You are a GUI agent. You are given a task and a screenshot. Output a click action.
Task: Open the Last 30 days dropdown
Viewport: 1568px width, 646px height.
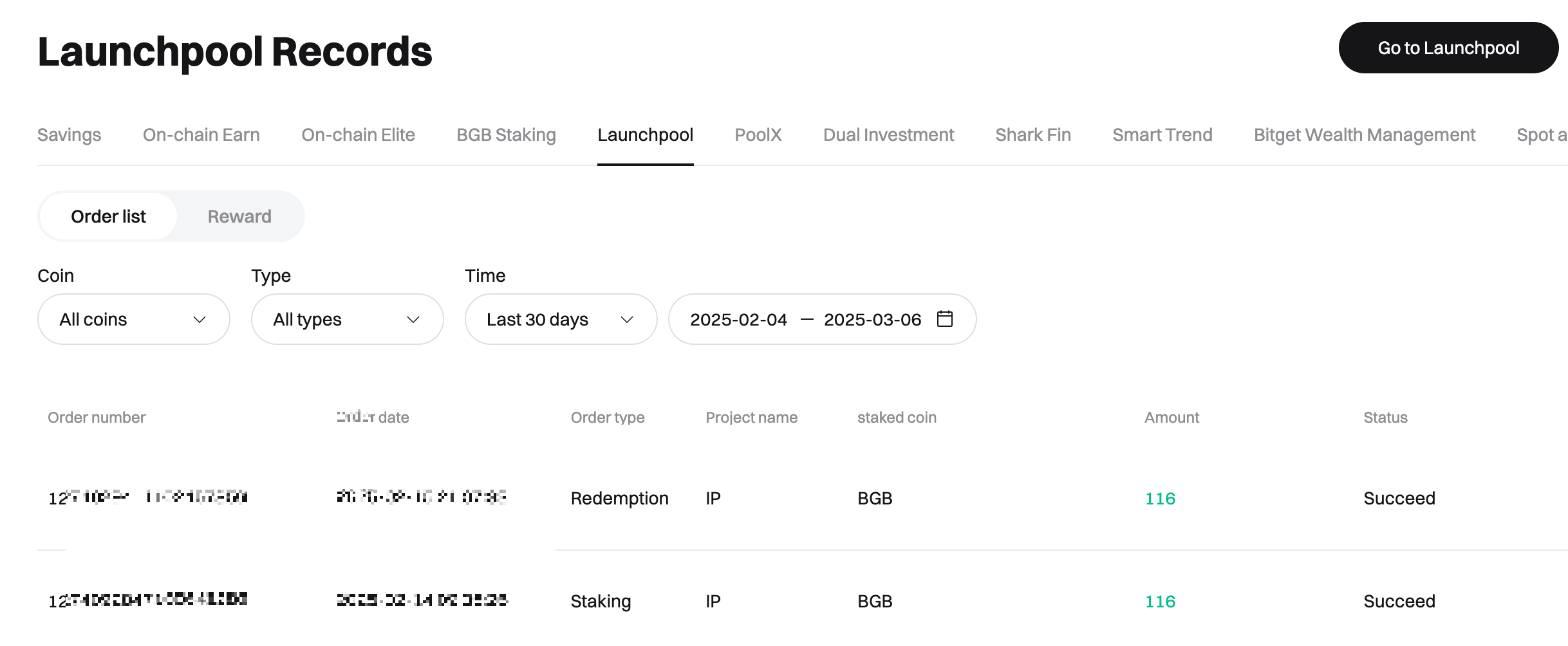(x=561, y=319)
